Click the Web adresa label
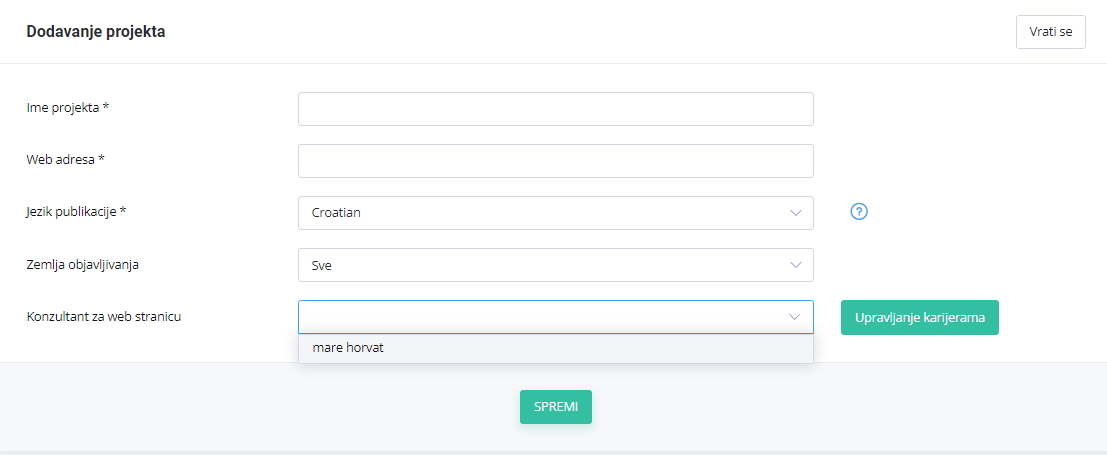The height and width of the screenshot is (455, 1107). pos(66,160)
